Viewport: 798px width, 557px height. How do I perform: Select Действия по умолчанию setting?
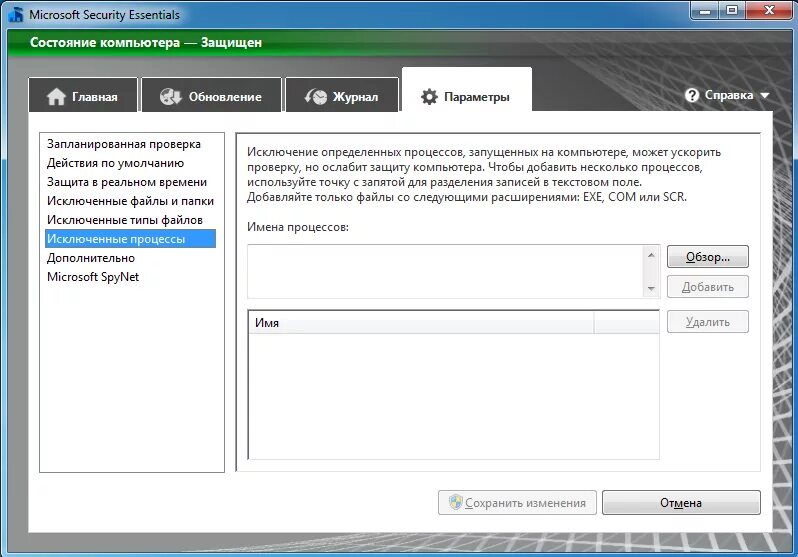(x=130, y=163)
